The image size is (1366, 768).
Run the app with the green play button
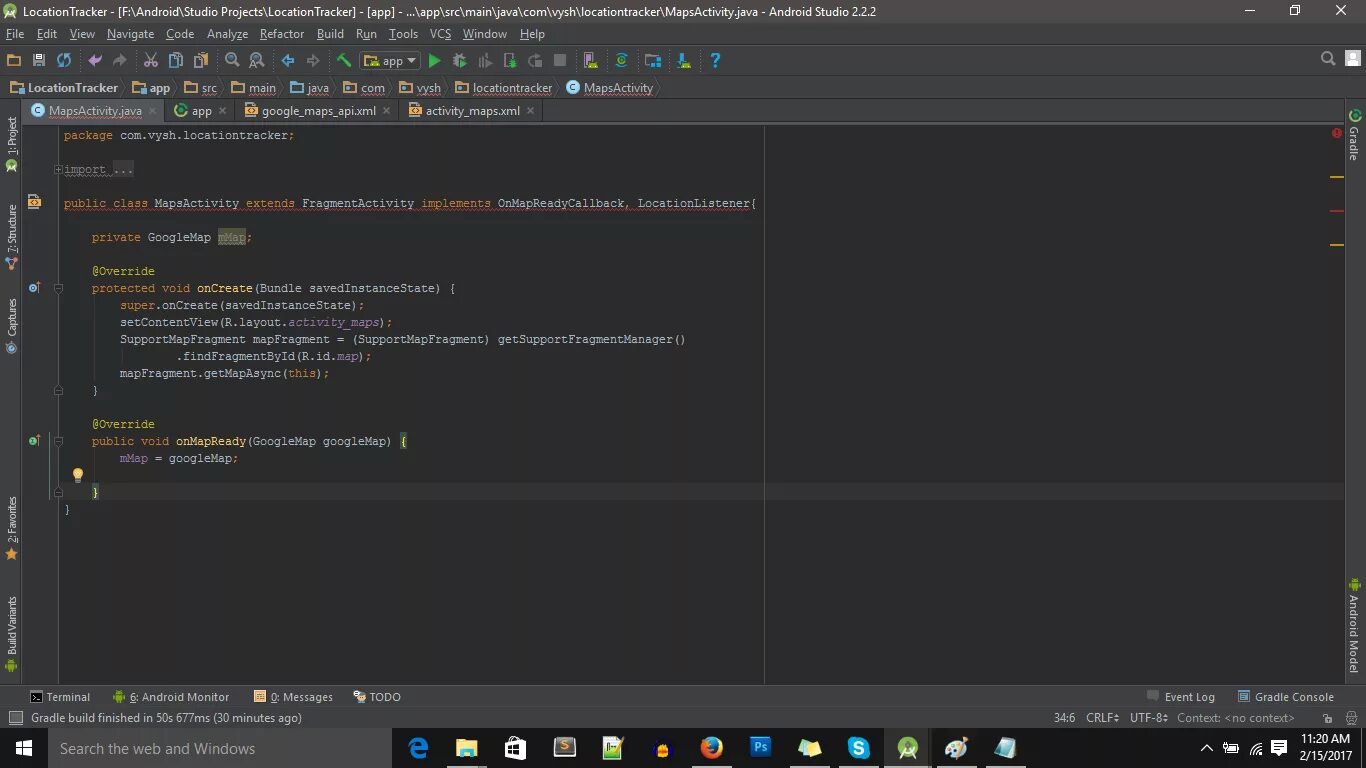click(x=435, y=60)
